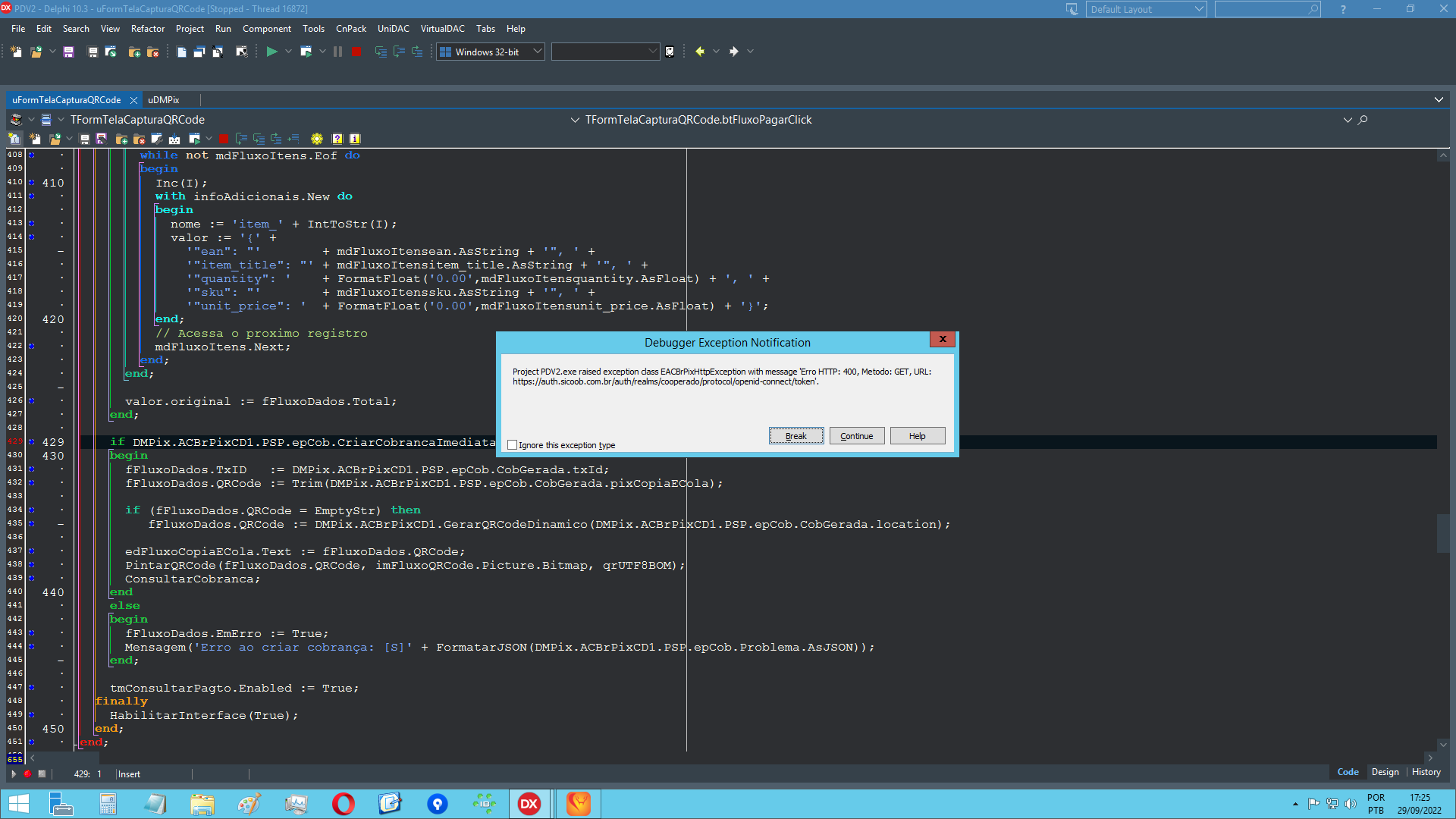This screenshot has height=819, width=1456.
Task: Click Remove file from project icon
Action: click(x=152, y=52)
